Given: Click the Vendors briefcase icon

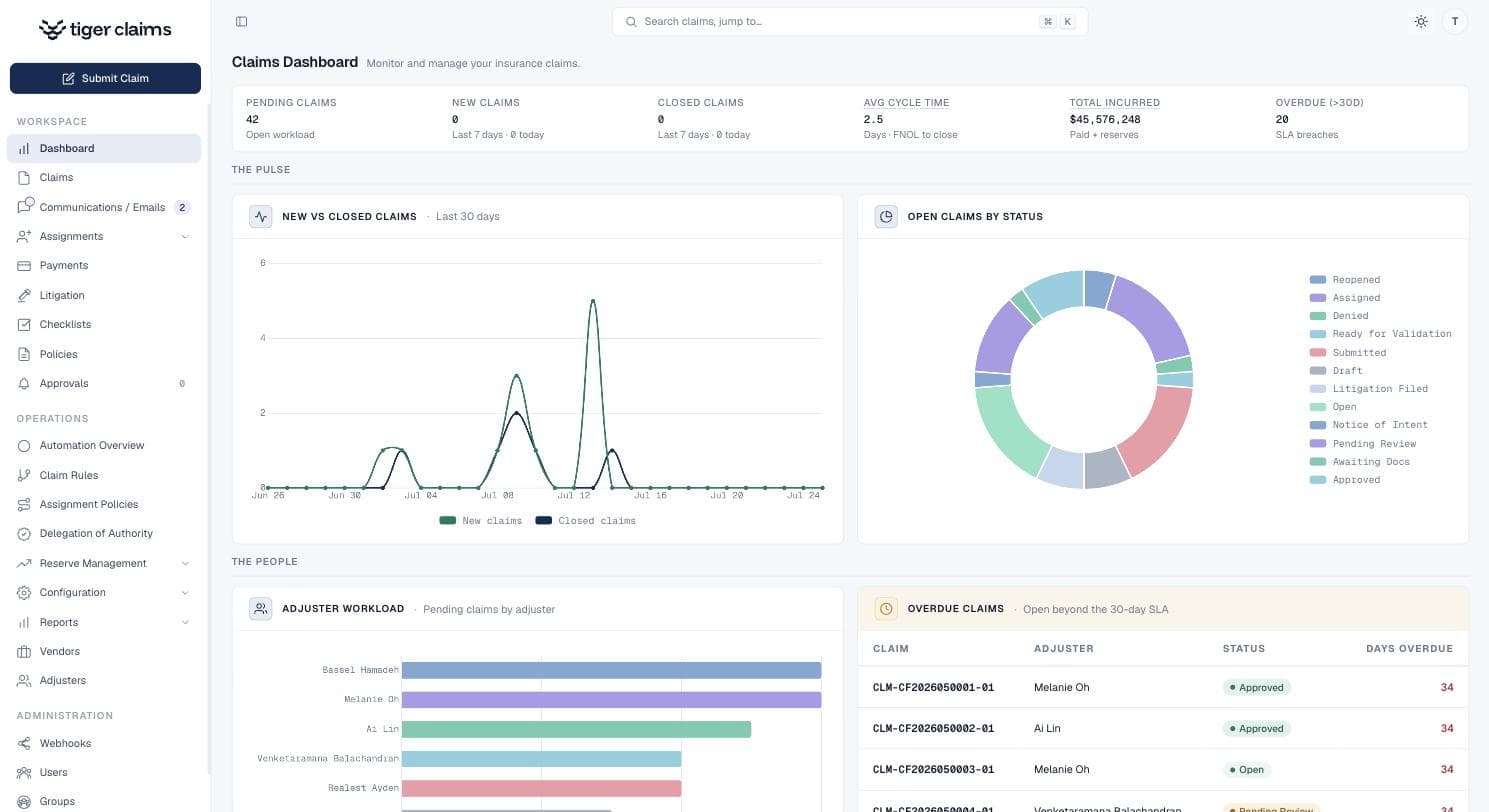Looking at the screenshot, I should [x=24, y=651].
